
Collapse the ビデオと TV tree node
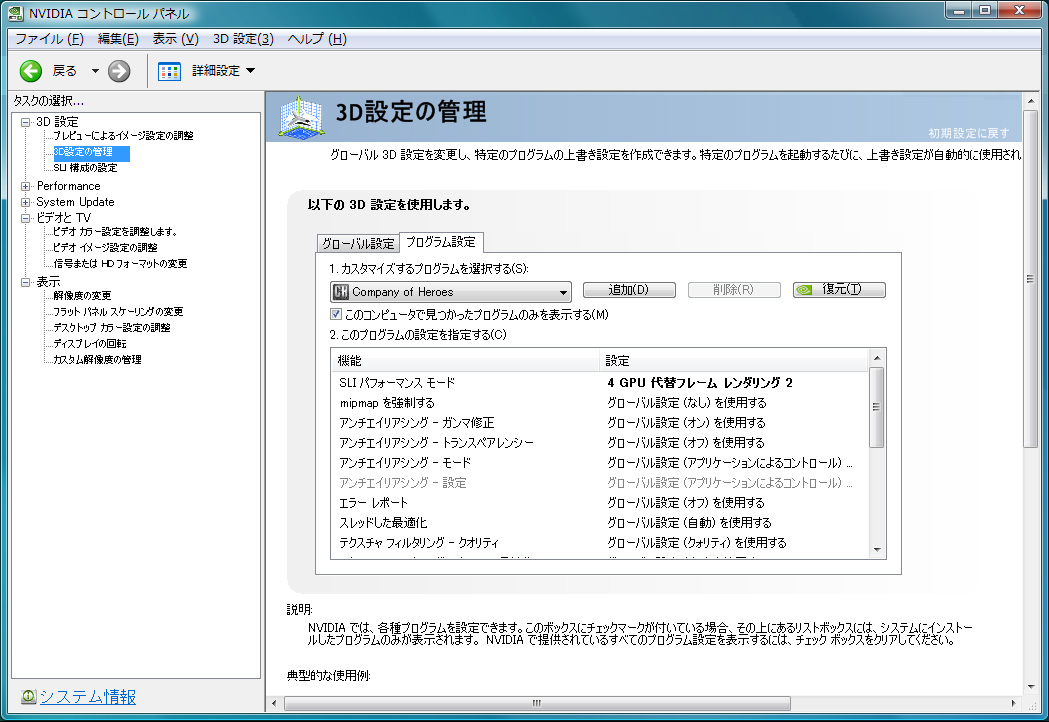click(x=25, y=218)
